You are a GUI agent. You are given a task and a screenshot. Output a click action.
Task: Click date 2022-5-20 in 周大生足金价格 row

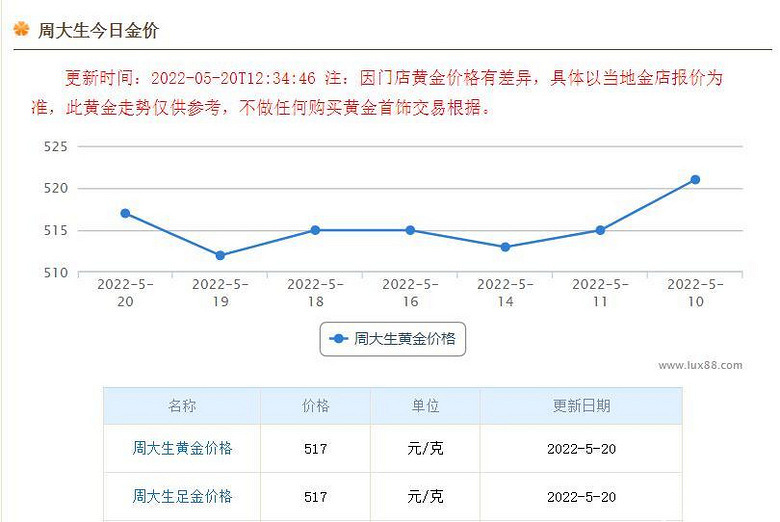582,497
